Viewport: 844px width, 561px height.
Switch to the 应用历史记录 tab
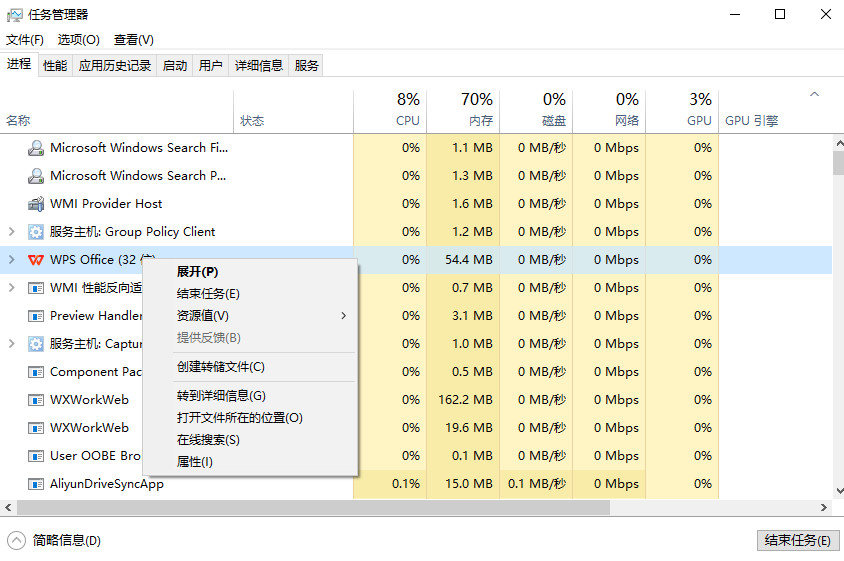115,66
